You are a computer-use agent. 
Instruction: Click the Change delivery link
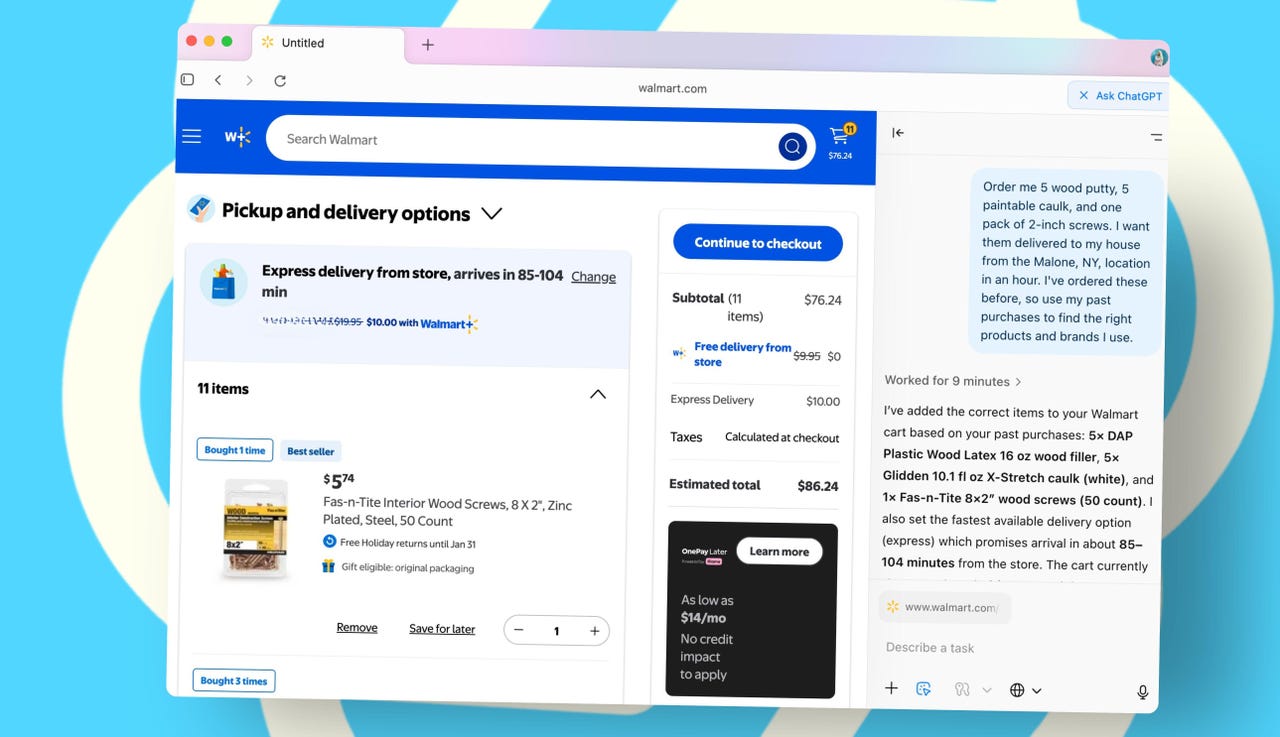click(593, 277)
